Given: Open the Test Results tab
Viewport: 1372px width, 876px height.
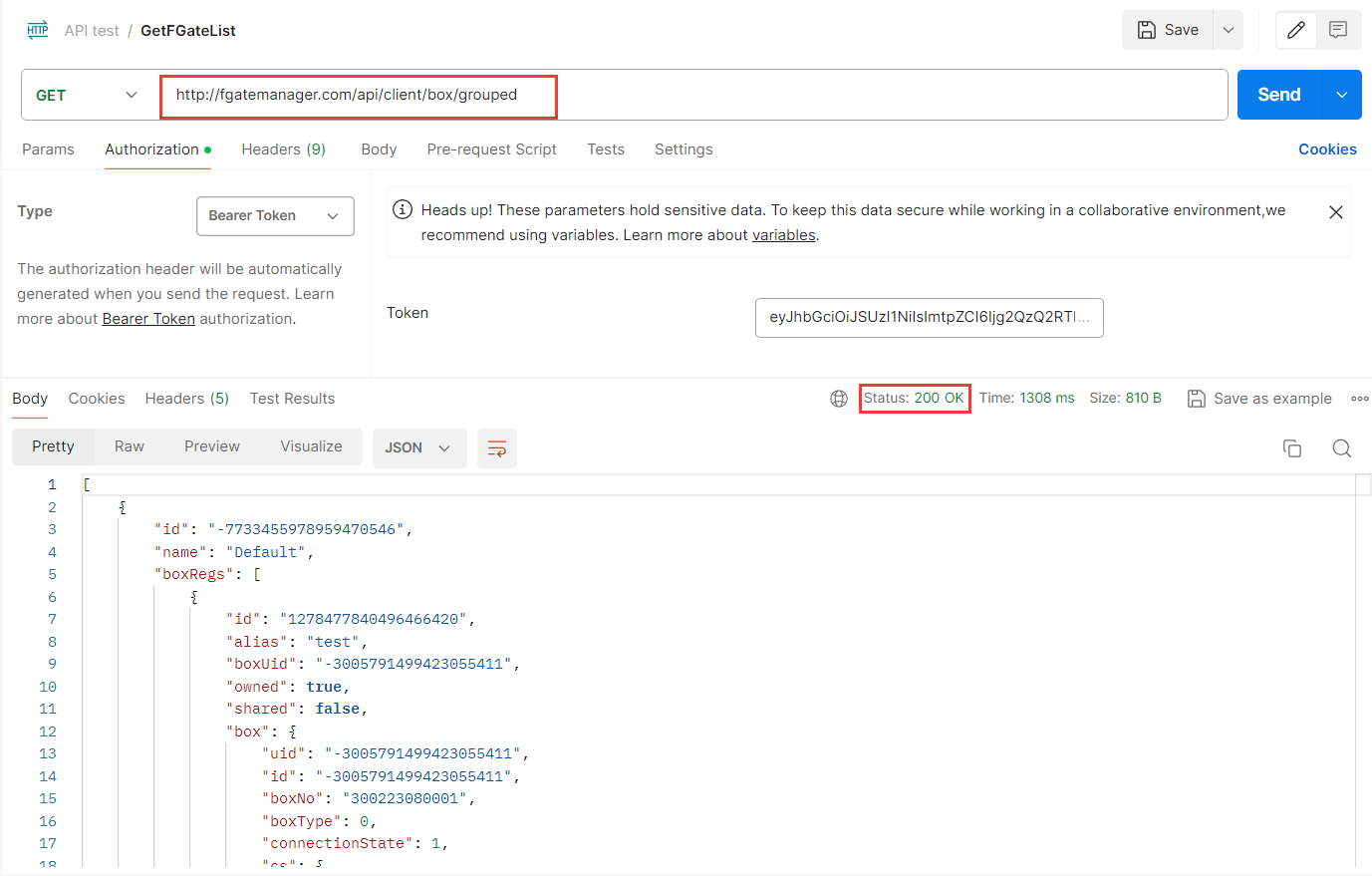Looking at the screenshot, I should pos(292,399).
